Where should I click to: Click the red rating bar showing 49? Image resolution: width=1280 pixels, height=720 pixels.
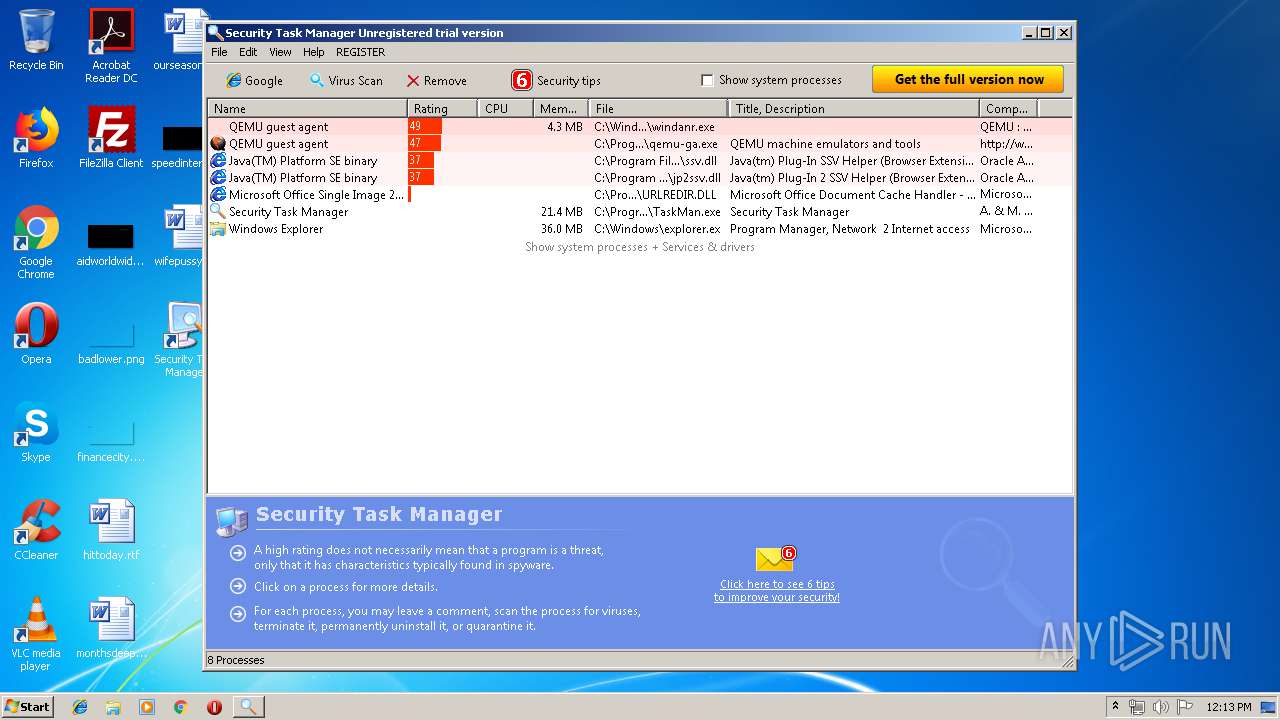(x=425, y=127)
